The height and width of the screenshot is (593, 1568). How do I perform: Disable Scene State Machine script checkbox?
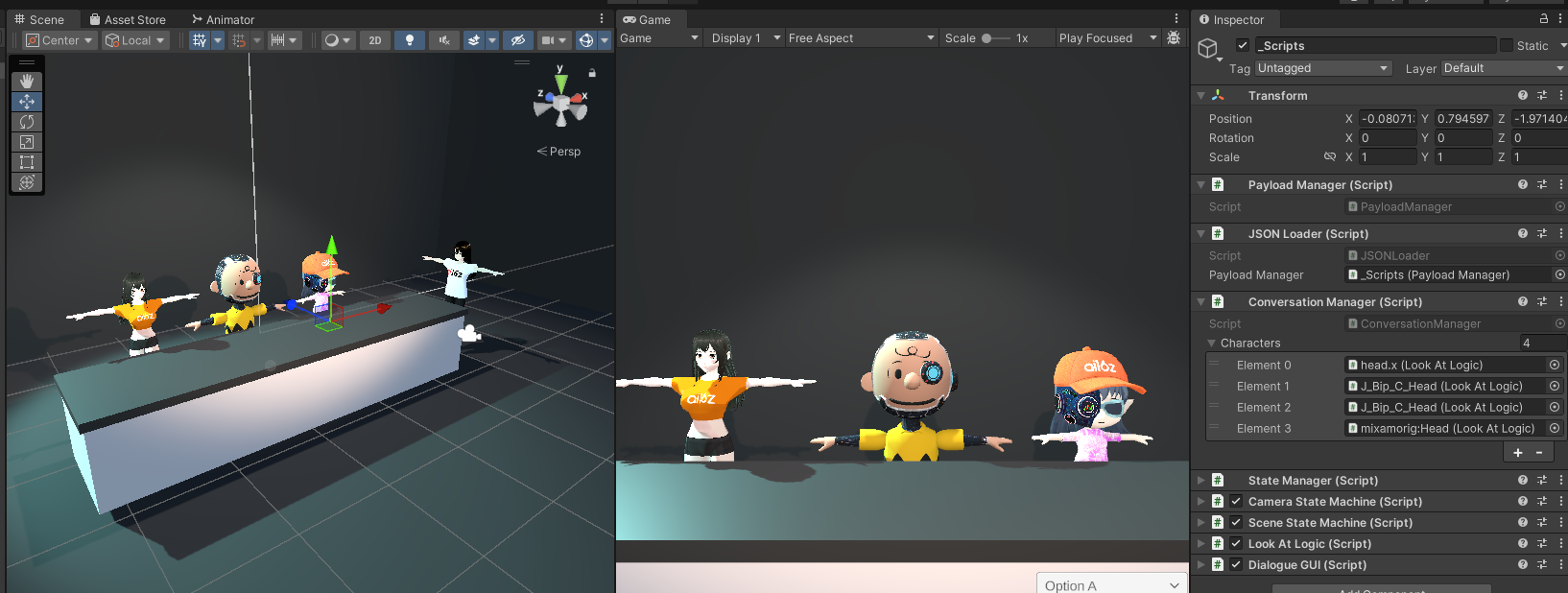(x=1236, y=522)
